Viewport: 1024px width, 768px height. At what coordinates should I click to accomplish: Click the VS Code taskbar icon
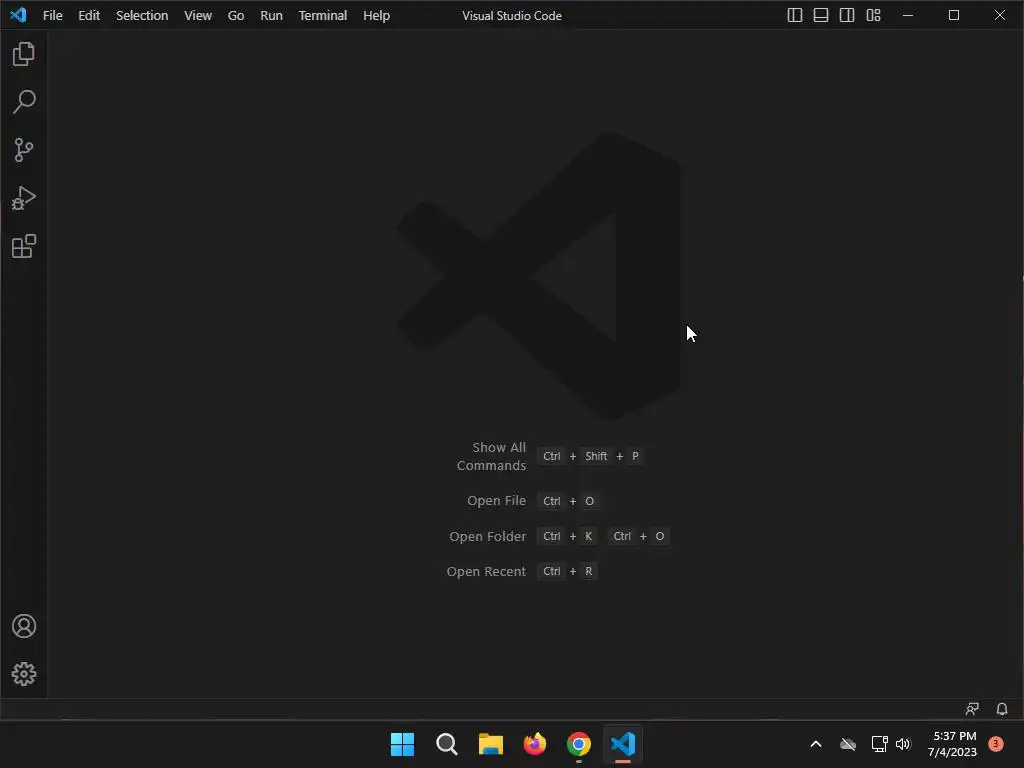[623, 744]
